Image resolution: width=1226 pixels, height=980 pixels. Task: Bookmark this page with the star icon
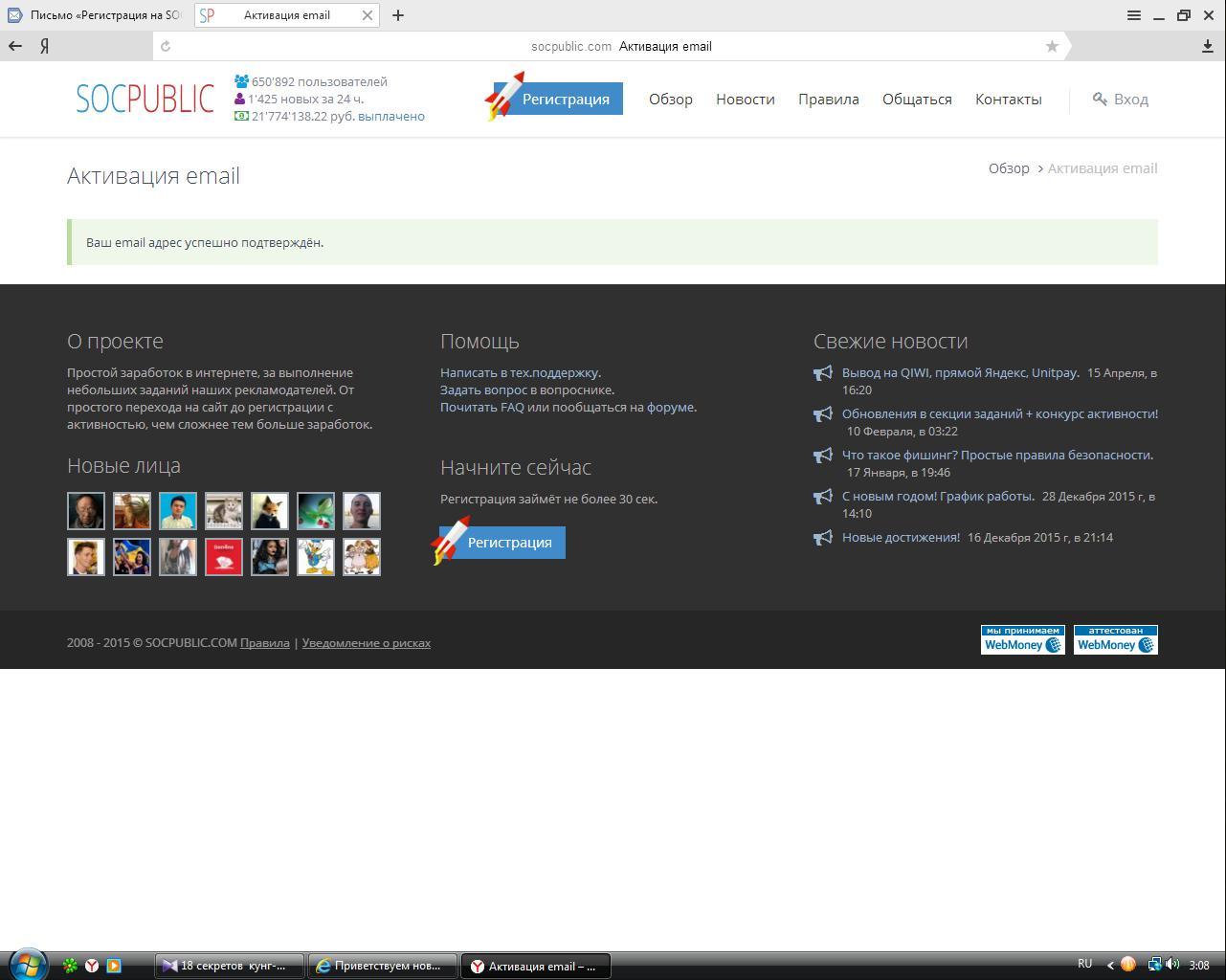point(1052,46)
